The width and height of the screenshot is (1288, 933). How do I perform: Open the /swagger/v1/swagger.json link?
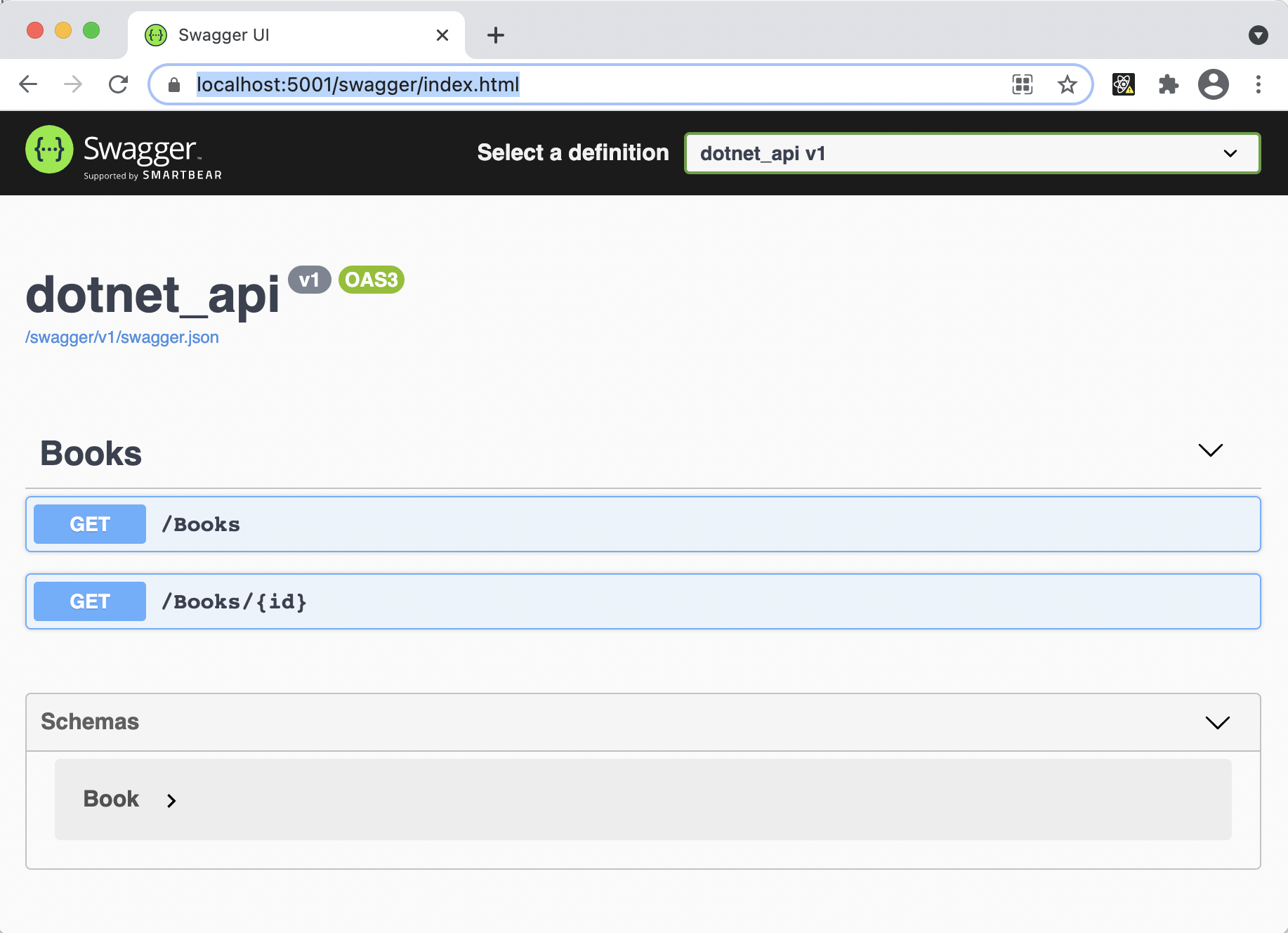[122, 337]
